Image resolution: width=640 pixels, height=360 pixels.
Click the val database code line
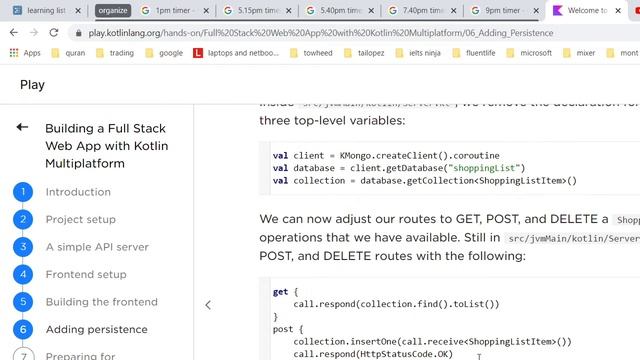point(399,168)
